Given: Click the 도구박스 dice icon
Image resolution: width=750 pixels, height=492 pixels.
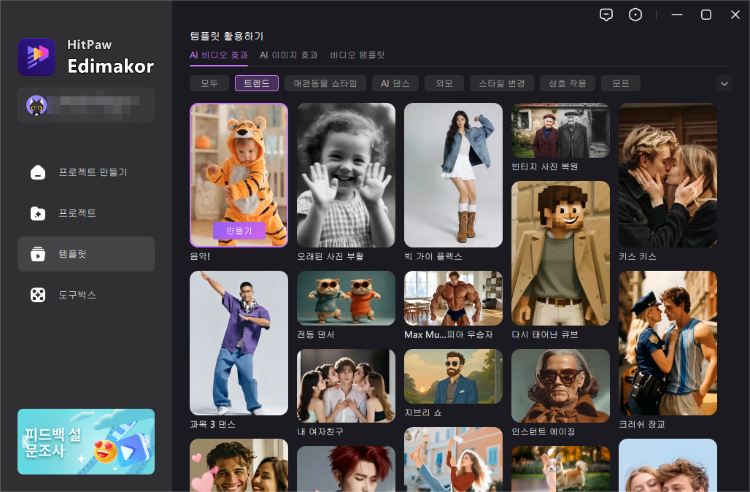Looking at the screenshot, I should point(38,295).
